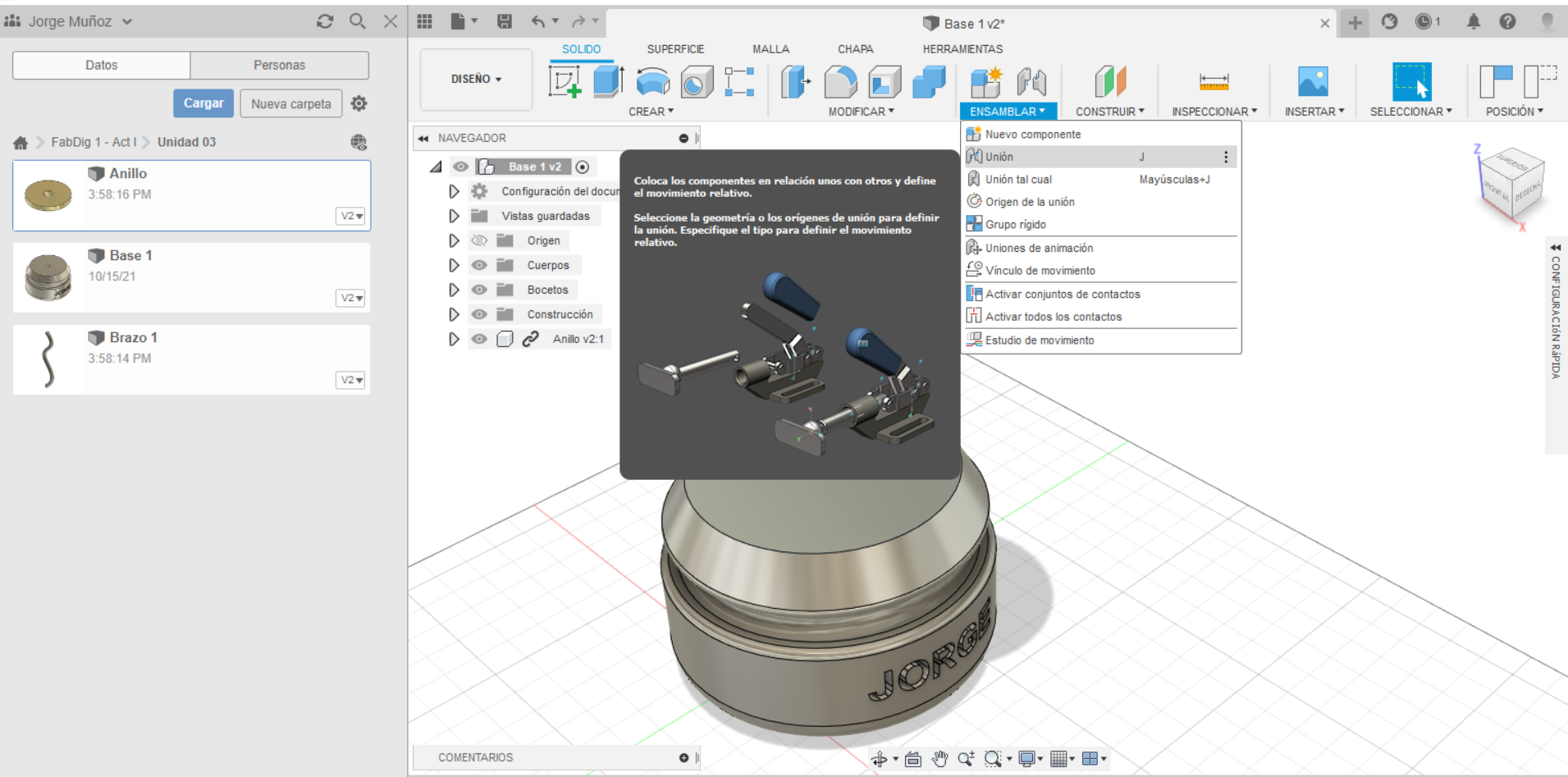
Task: Click the Cargar button
Action: [203, 103]
